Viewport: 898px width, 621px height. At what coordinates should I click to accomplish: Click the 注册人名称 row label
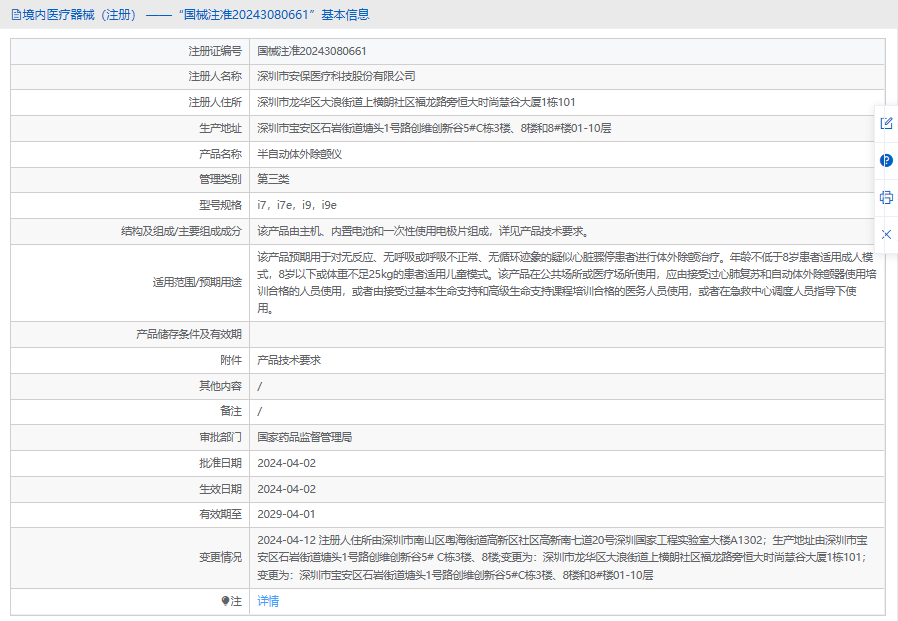pos(215,76)
